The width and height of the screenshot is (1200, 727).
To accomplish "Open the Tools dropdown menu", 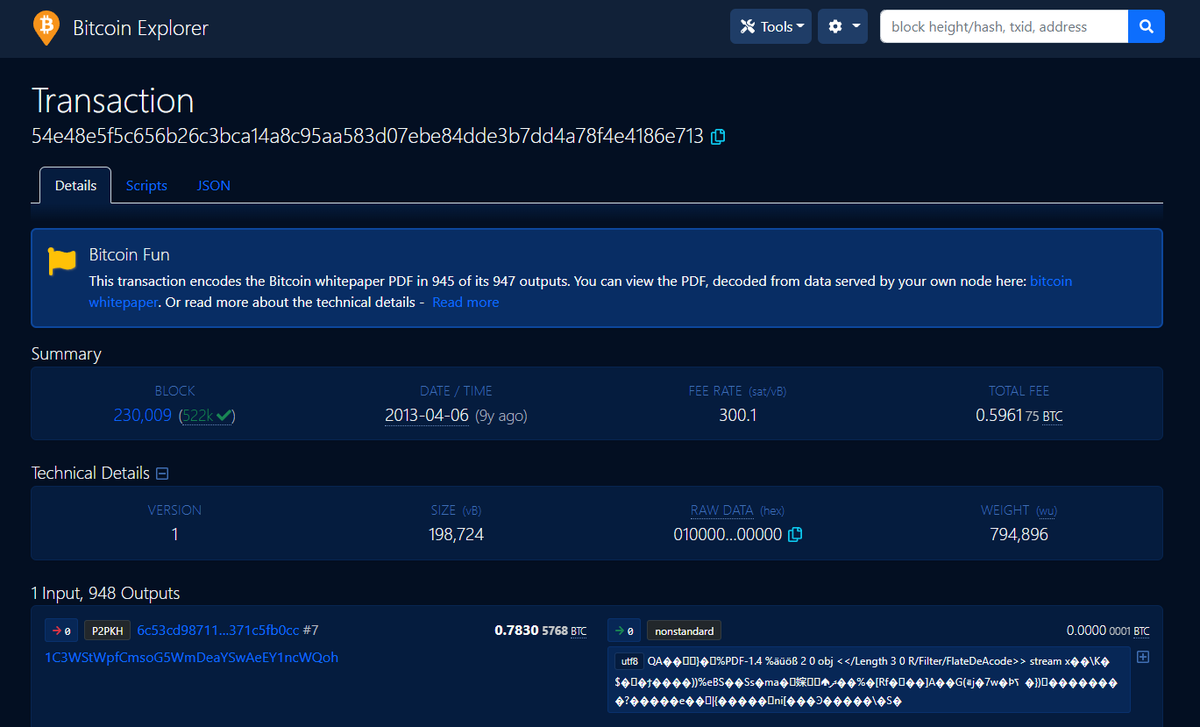I will pyautogui.click(x=771, y=27).
